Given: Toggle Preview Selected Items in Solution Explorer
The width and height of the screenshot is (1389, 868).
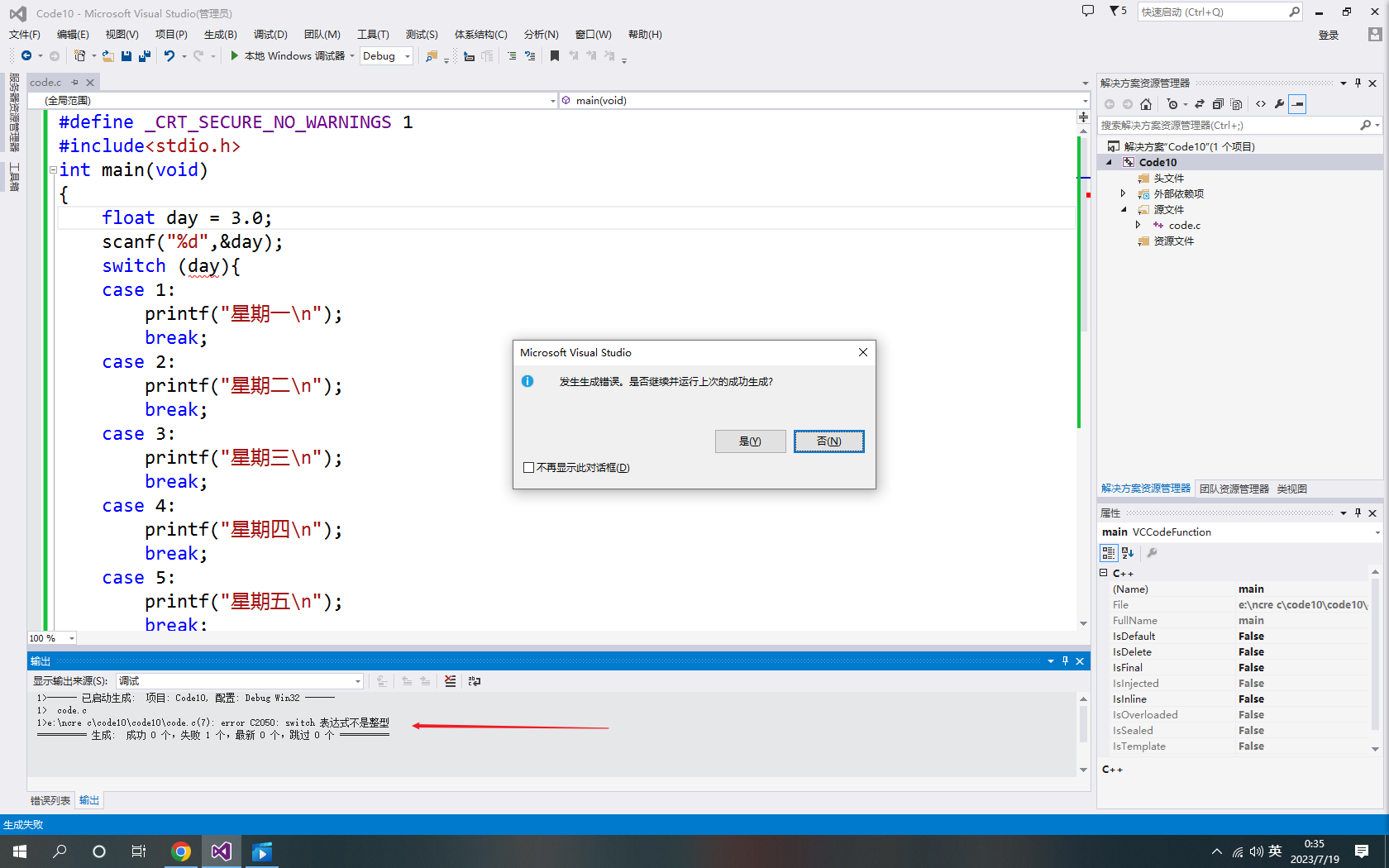Looking at the screenshot, I should 1298,104.
